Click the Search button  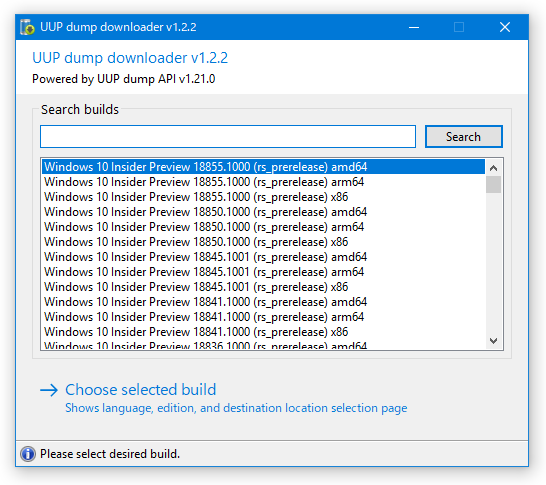(463, 136)
